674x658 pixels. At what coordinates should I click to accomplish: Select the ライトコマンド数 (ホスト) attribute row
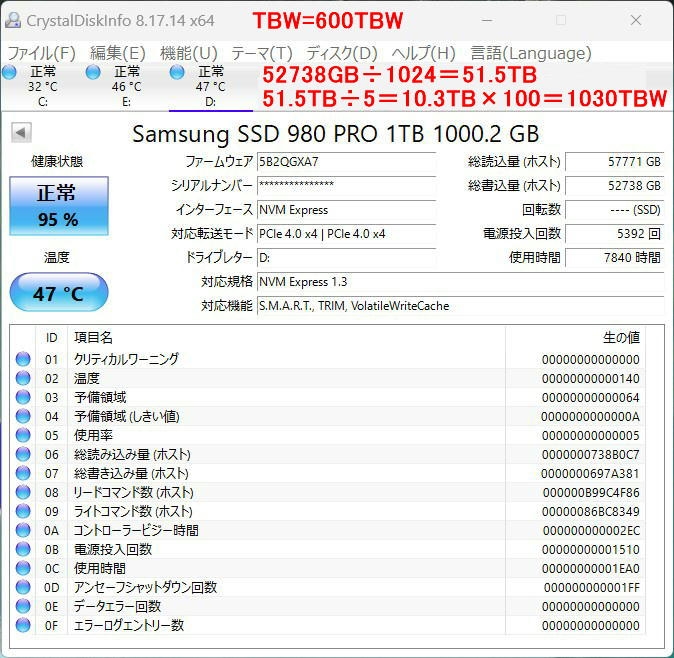coord(328,511)
